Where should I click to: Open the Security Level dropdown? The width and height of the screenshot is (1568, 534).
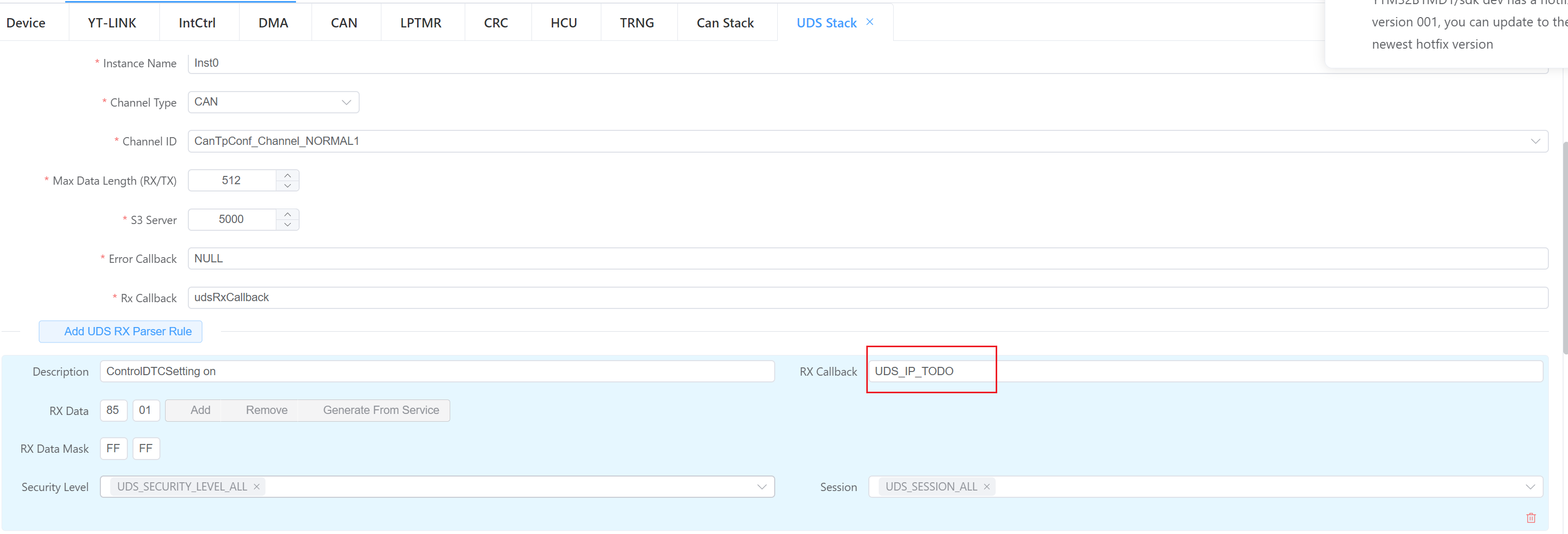[x=761, y=486]
